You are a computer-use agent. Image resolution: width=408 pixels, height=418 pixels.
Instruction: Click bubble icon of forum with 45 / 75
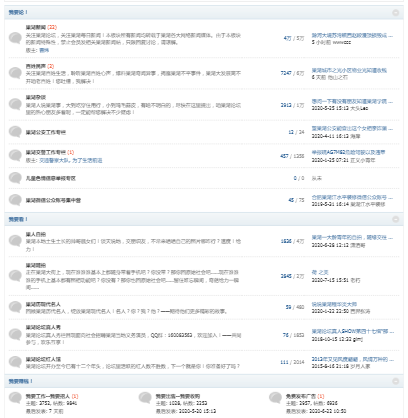[x=15, y=200]
